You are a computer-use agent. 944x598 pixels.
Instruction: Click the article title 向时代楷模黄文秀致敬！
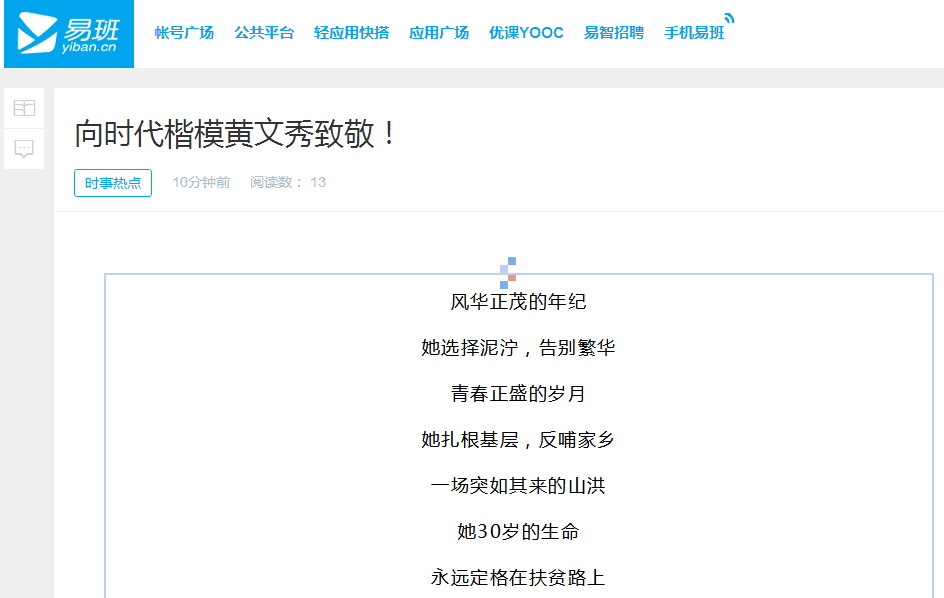coord(235,134)
